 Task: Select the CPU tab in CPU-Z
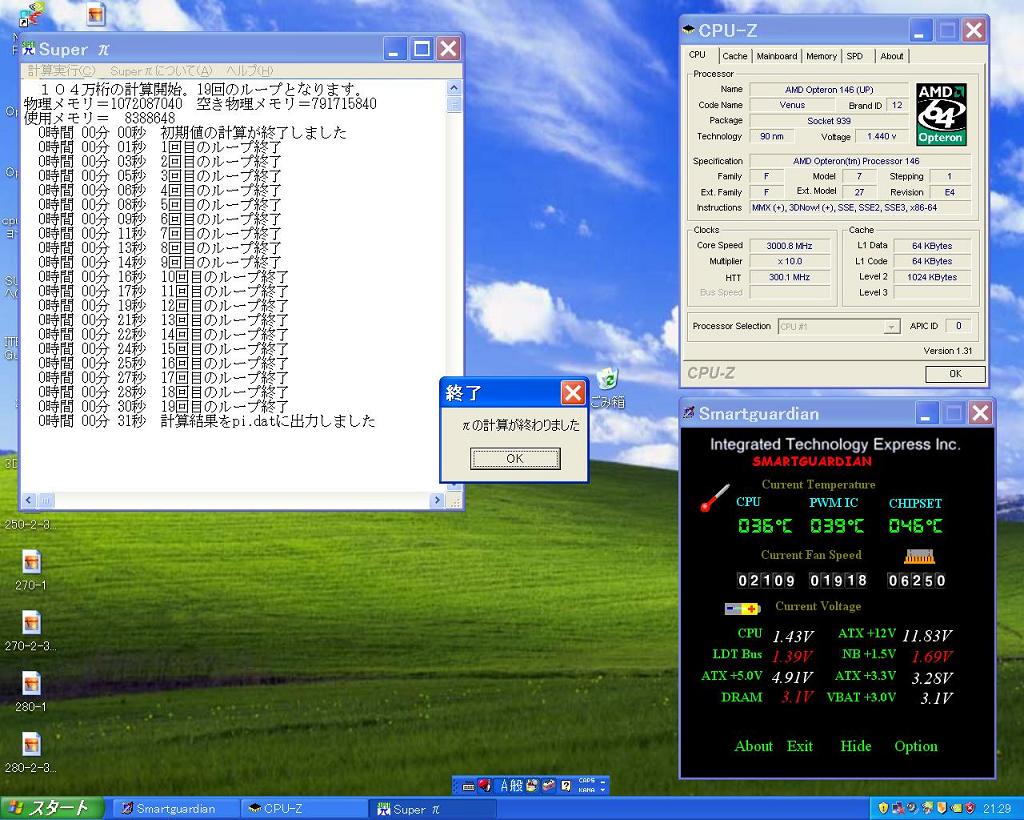click(x=697, y=55)
